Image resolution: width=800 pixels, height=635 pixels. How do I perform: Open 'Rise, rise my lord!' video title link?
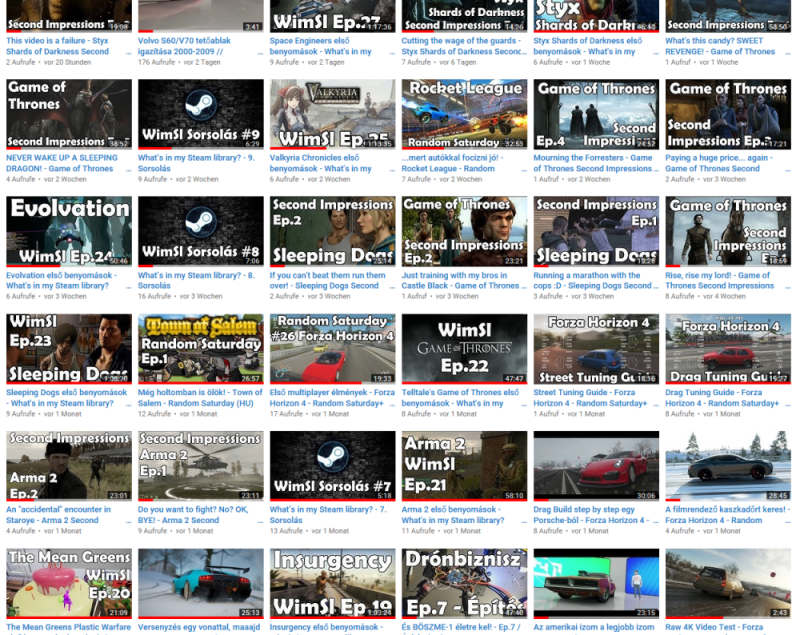tap(719, 281)
